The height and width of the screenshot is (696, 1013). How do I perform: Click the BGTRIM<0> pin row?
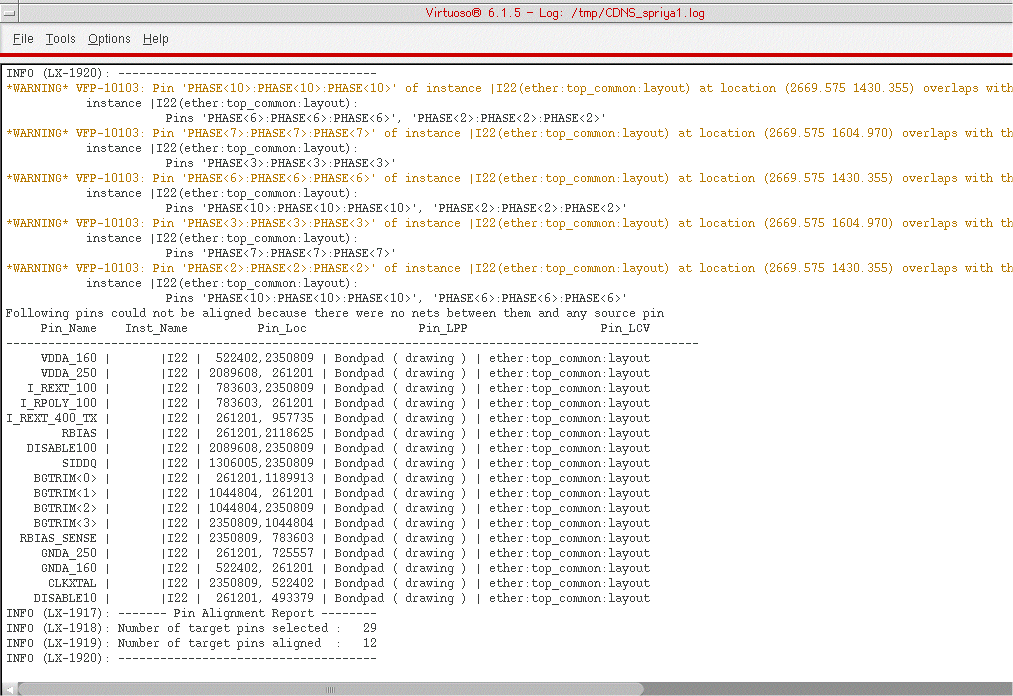tap(328, 478)
